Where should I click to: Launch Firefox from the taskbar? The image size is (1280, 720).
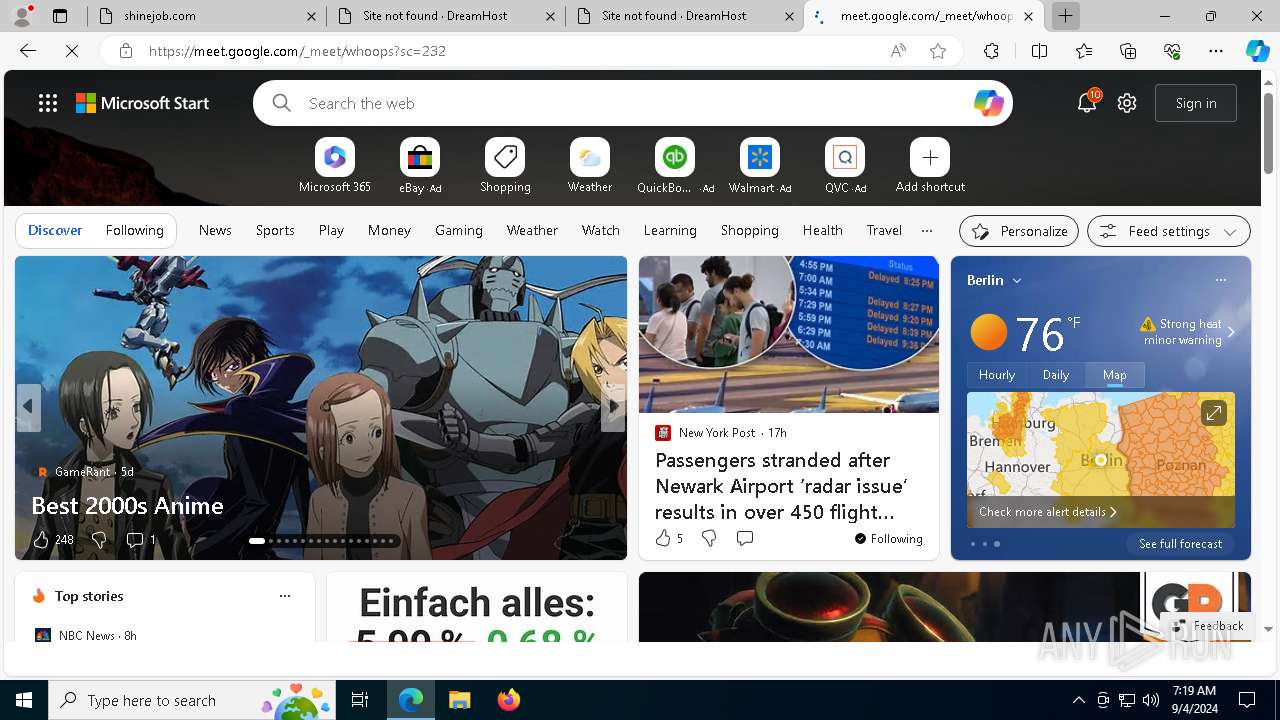(x=509, y=700)
